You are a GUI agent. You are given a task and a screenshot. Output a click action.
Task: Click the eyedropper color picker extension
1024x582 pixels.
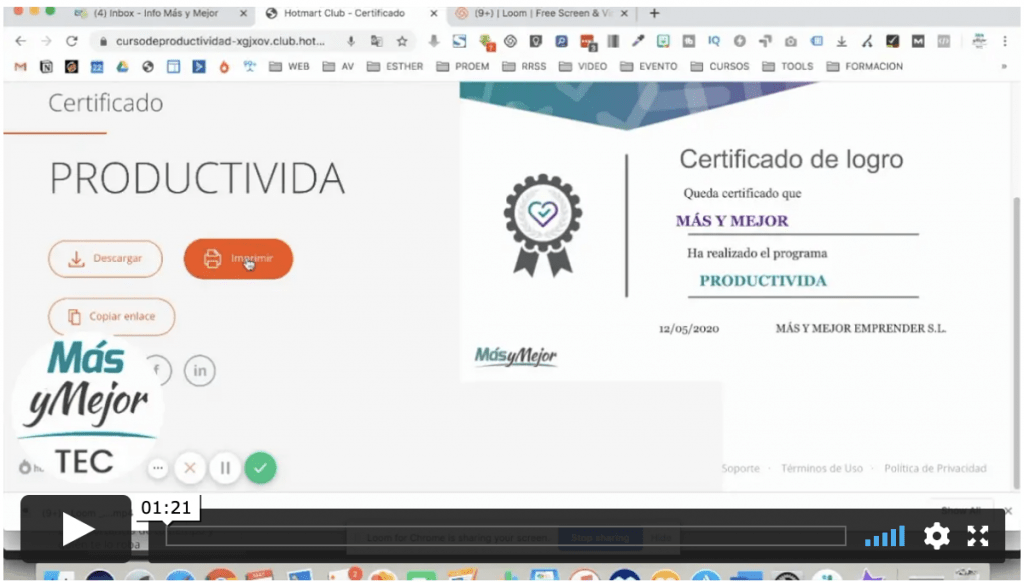click(638, 41)
